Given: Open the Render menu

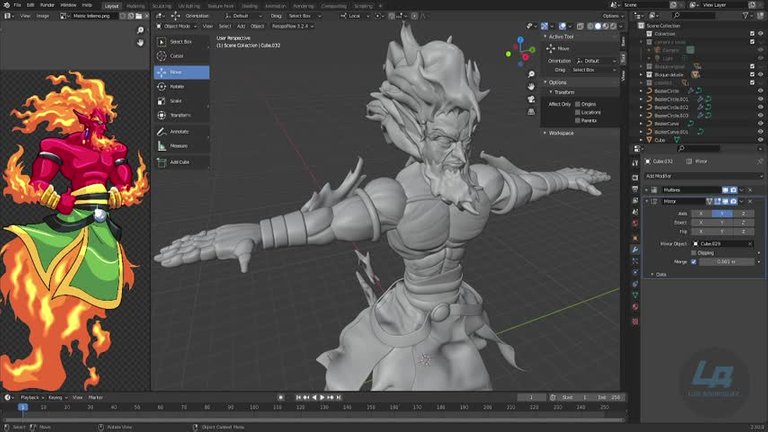Looking at the screenshot, I should pyautogui.click(x=47, y=5).
